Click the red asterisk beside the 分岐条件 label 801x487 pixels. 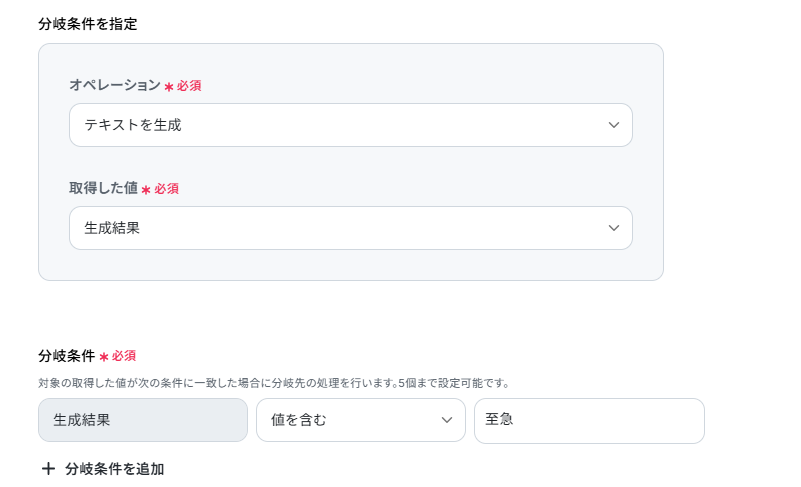coord(103,357)
